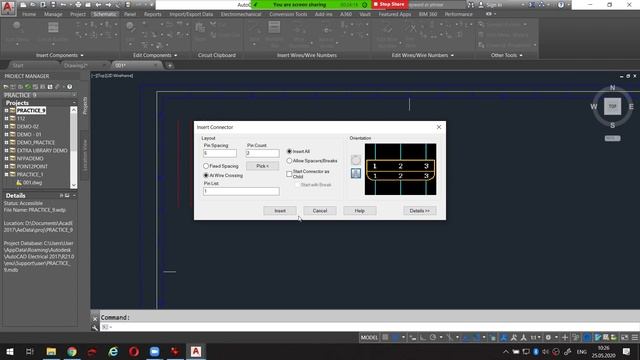
Task: Click the command line customize wrench icon
Action: pos(95,327)
